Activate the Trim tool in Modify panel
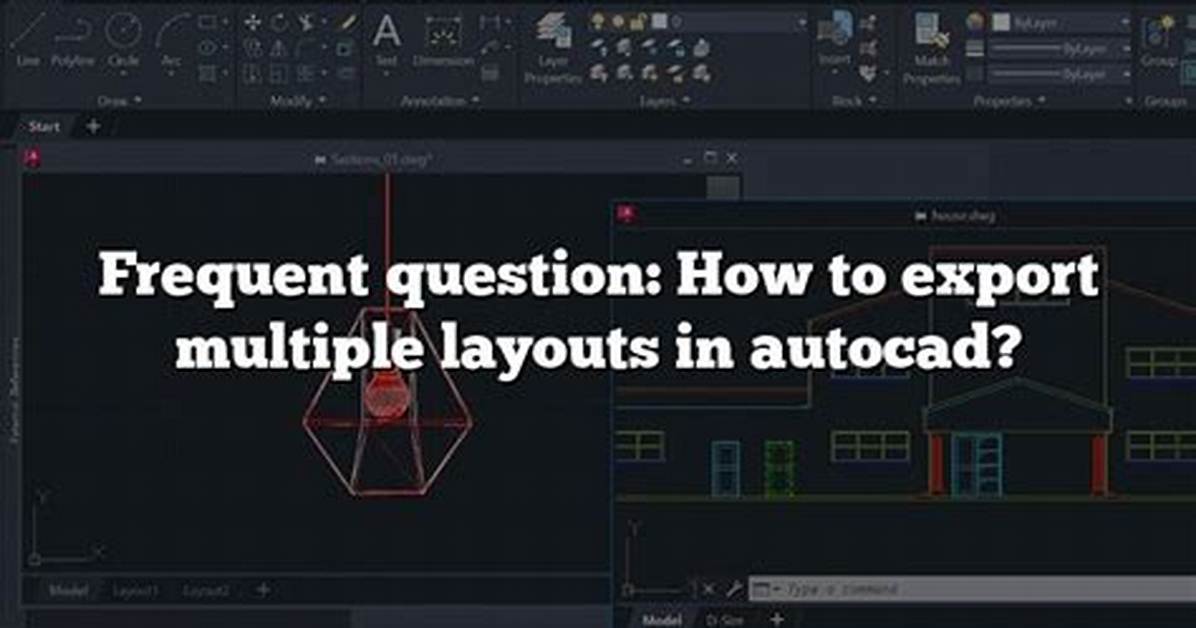 307,23
